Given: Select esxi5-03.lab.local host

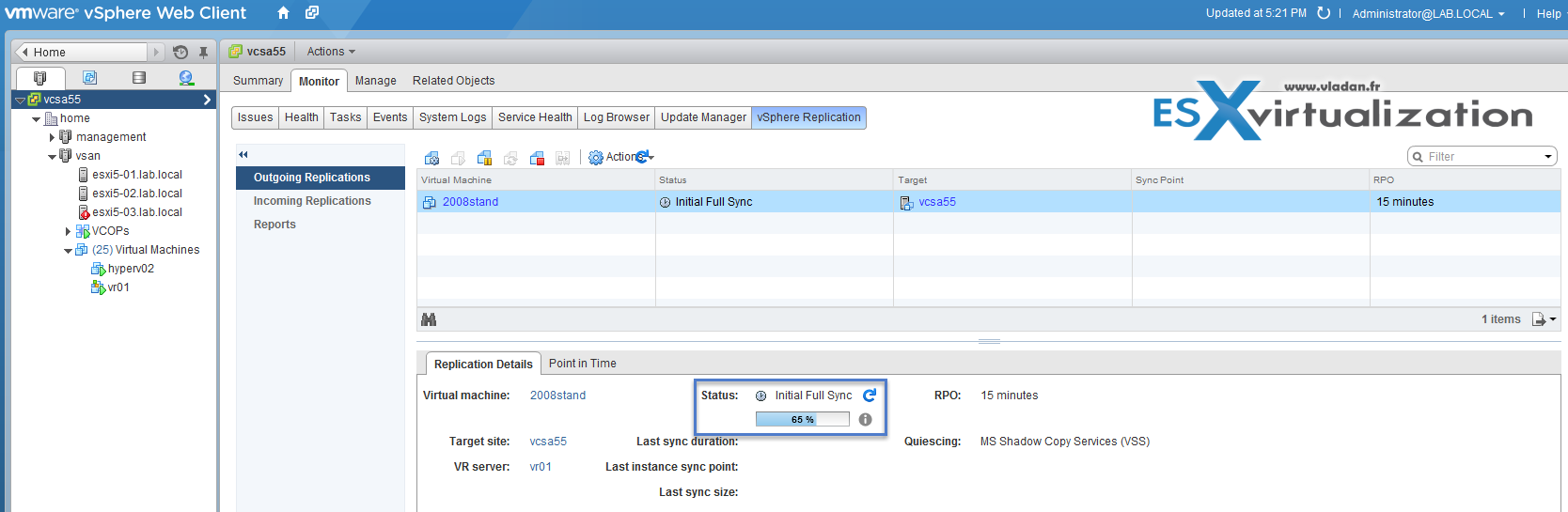Looking at the screenshot, I should (x=137, y=212).
